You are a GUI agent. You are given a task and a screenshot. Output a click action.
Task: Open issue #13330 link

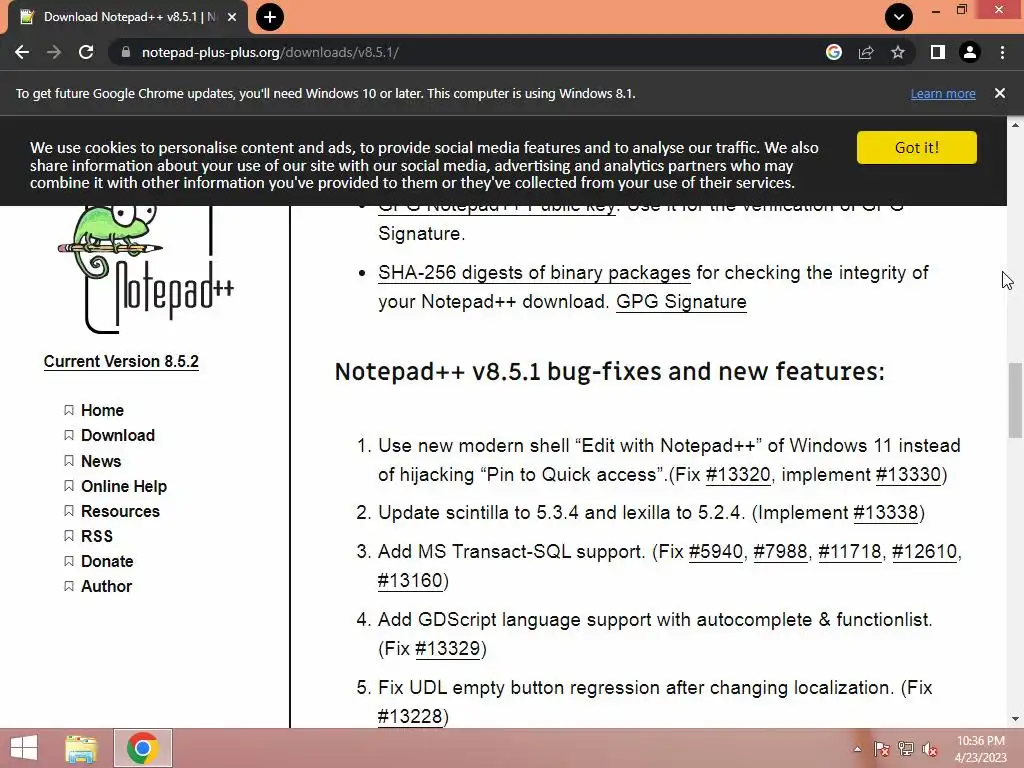click(x=908, y=475)
